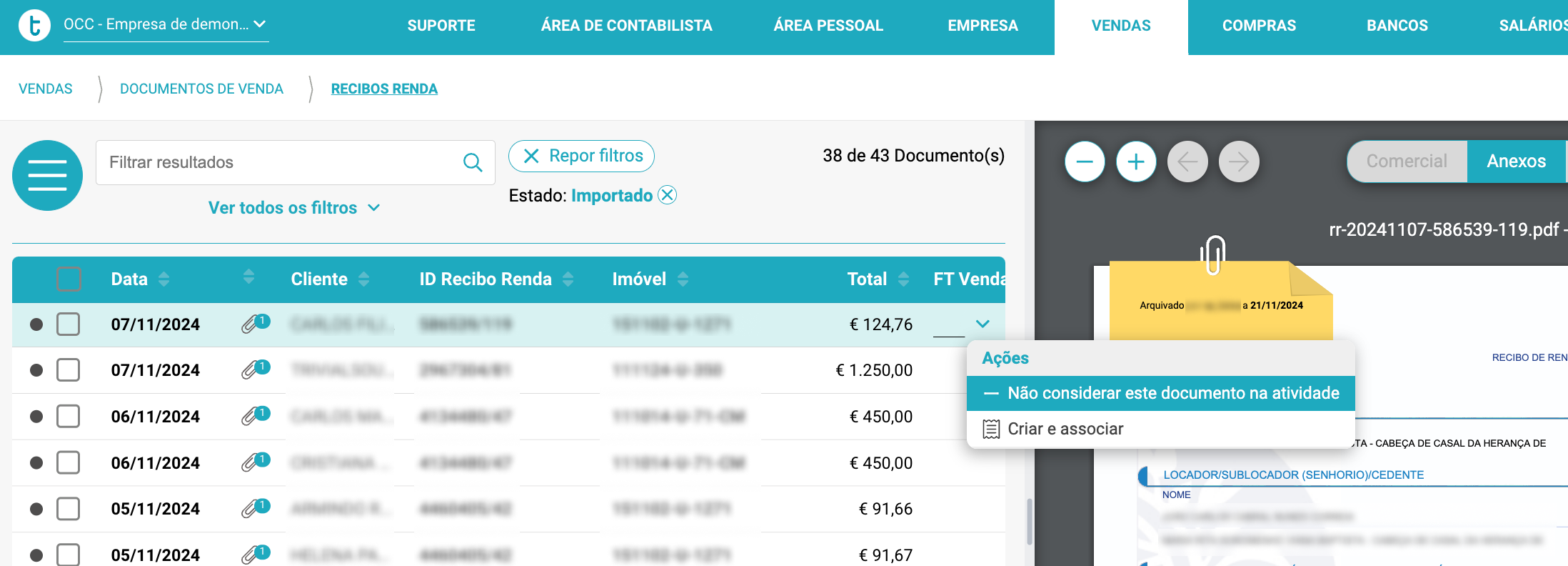The image size is (1568, 566).
Task: Sort by attachments column arrows
Action: [x=248, y=277]
